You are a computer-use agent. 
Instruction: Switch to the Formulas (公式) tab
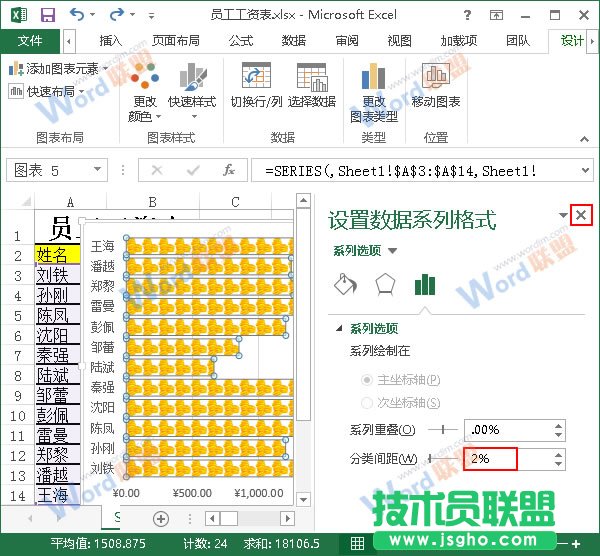tap(241, 41)
